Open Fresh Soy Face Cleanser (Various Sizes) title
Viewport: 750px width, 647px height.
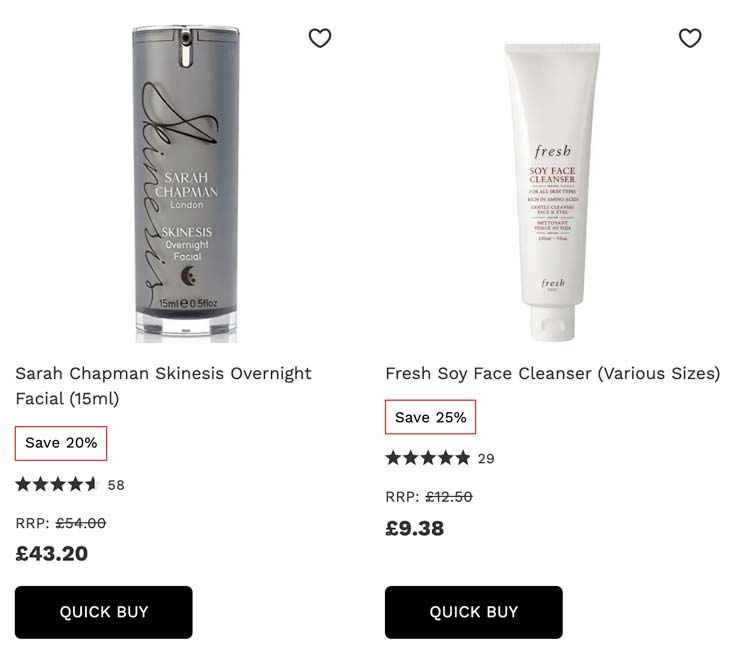552,373
